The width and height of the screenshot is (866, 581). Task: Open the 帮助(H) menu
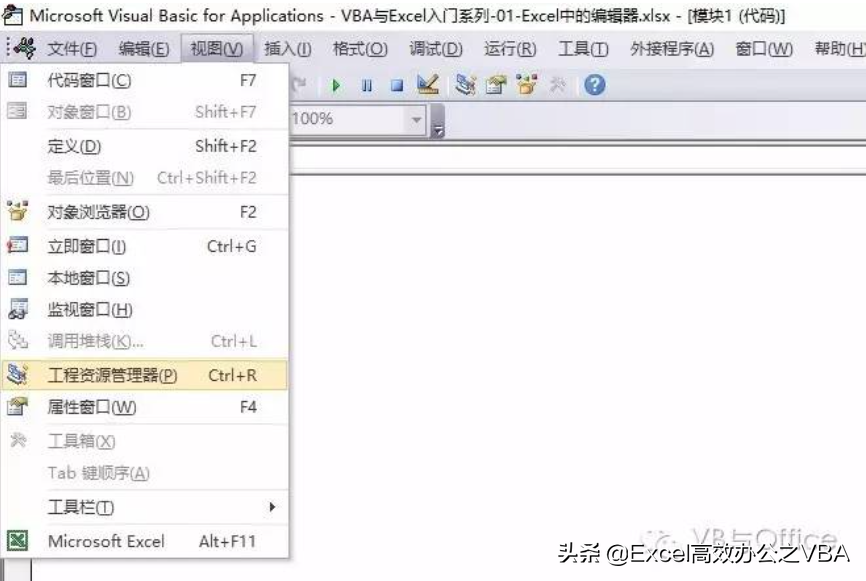pyautogui.click(x=839, y=49)
